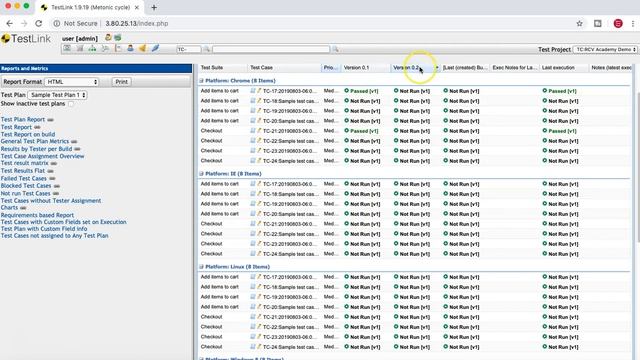The height and width of the screenshot is (360, 640).
Task: Click spreadsheet icon next to Test Plan Report link
Action: coord(50,120)
